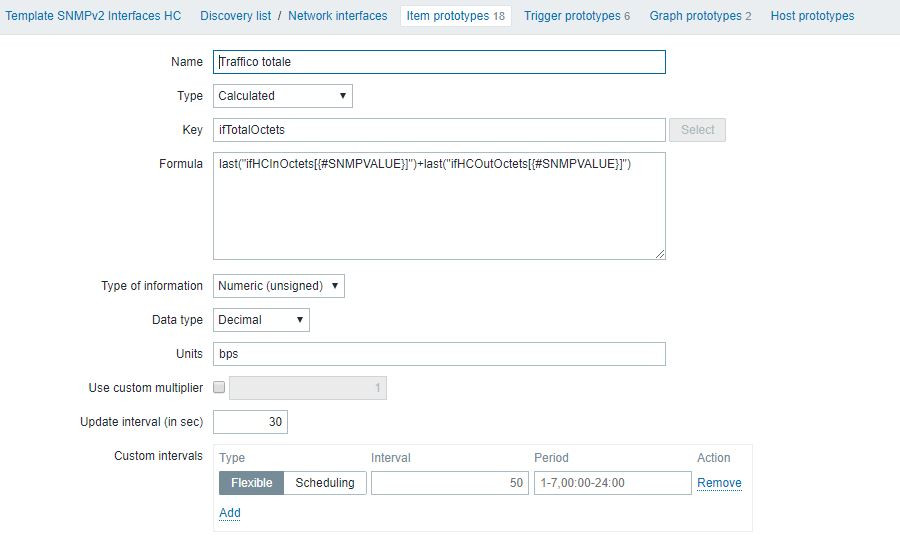Open Graph prototypes tab
The width and height of the screenshot is (900, 540).
coord(700,16)
